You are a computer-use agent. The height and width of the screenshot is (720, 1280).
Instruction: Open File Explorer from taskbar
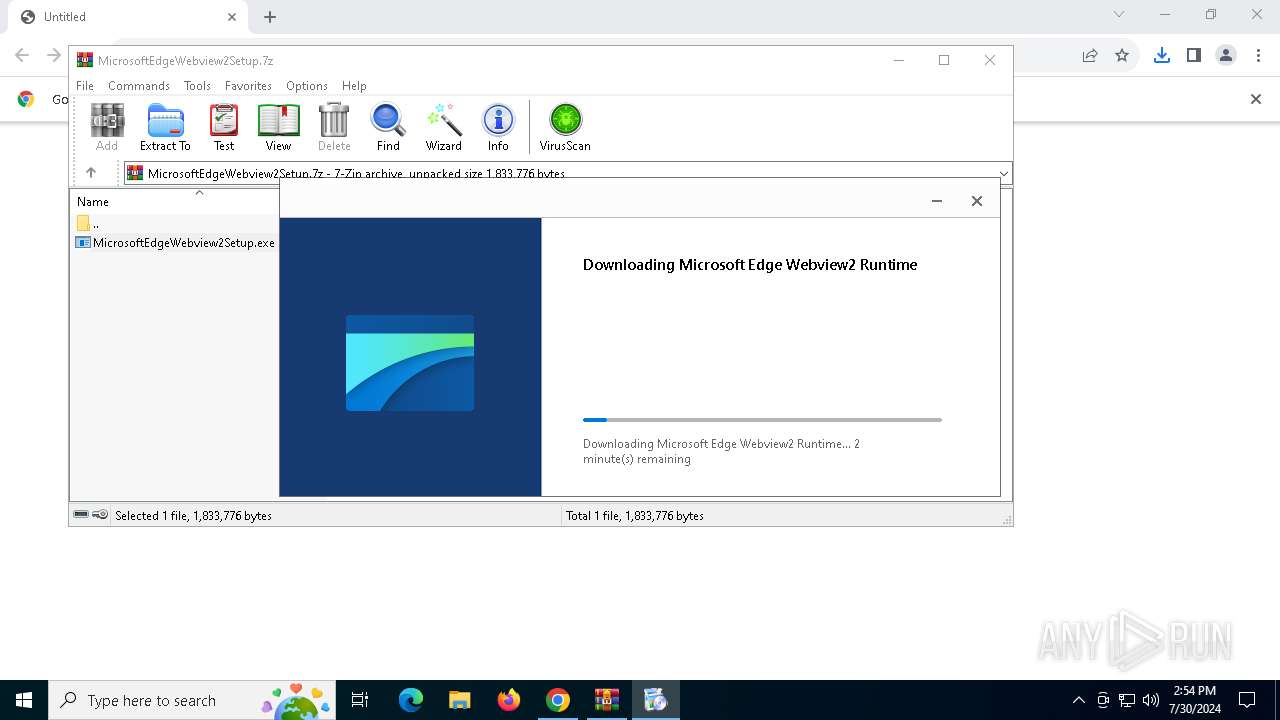point(460,700)
